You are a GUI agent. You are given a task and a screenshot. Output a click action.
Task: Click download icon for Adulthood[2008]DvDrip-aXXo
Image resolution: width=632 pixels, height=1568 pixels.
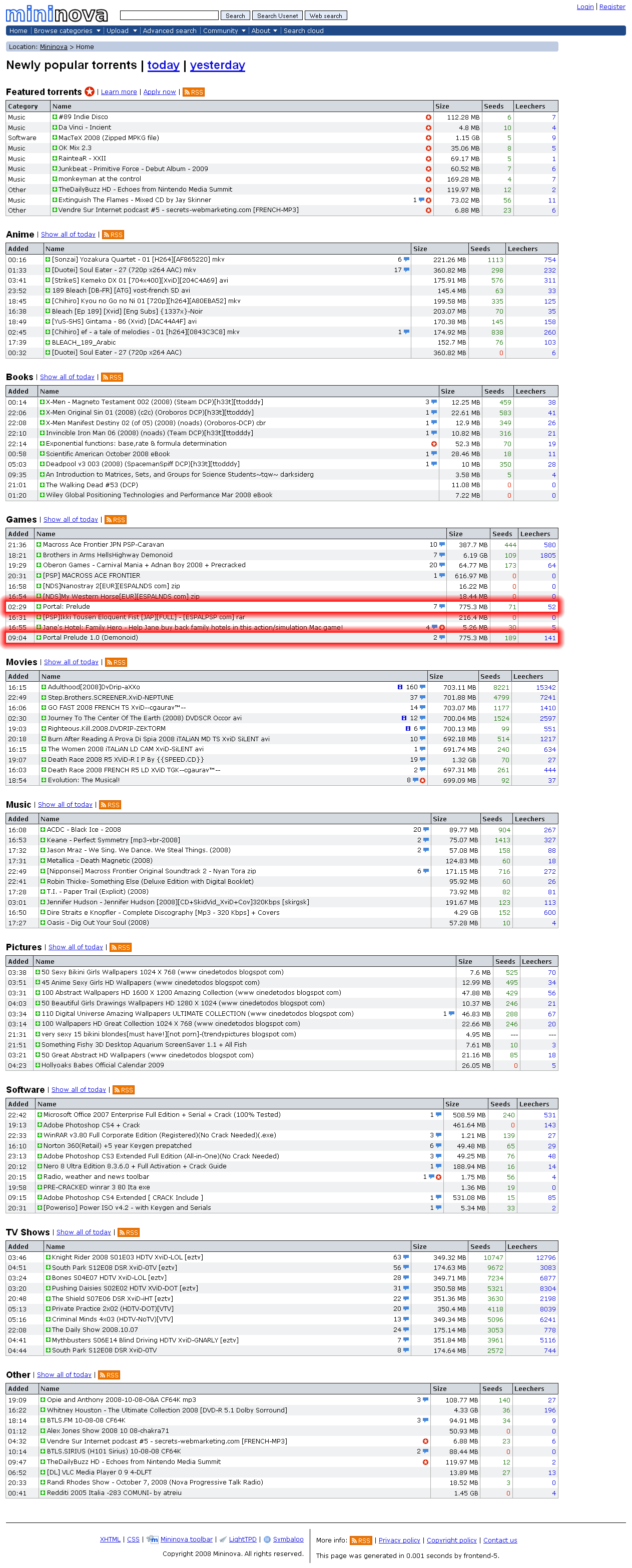(x=44, y=687)
